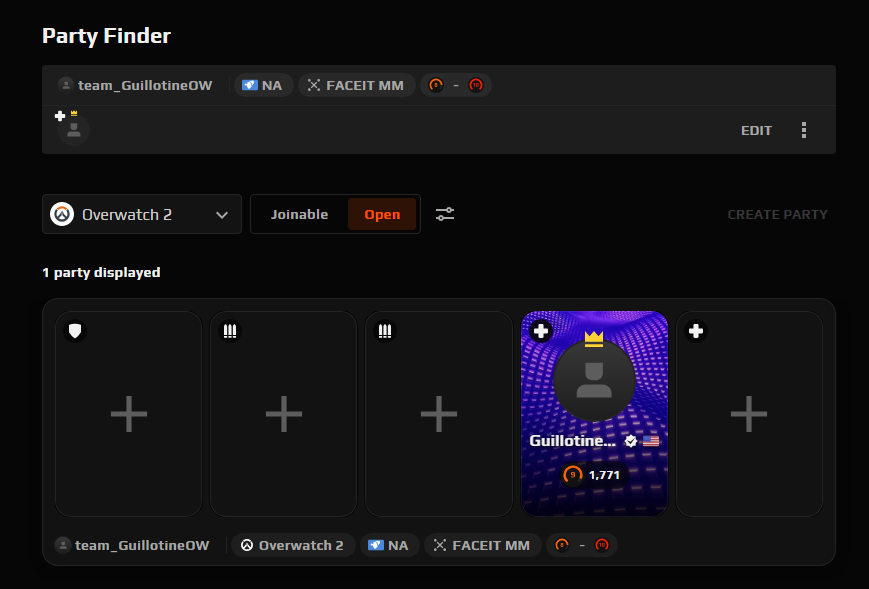
Task: Join the first damage role slot
Action: tap(283, 414)
